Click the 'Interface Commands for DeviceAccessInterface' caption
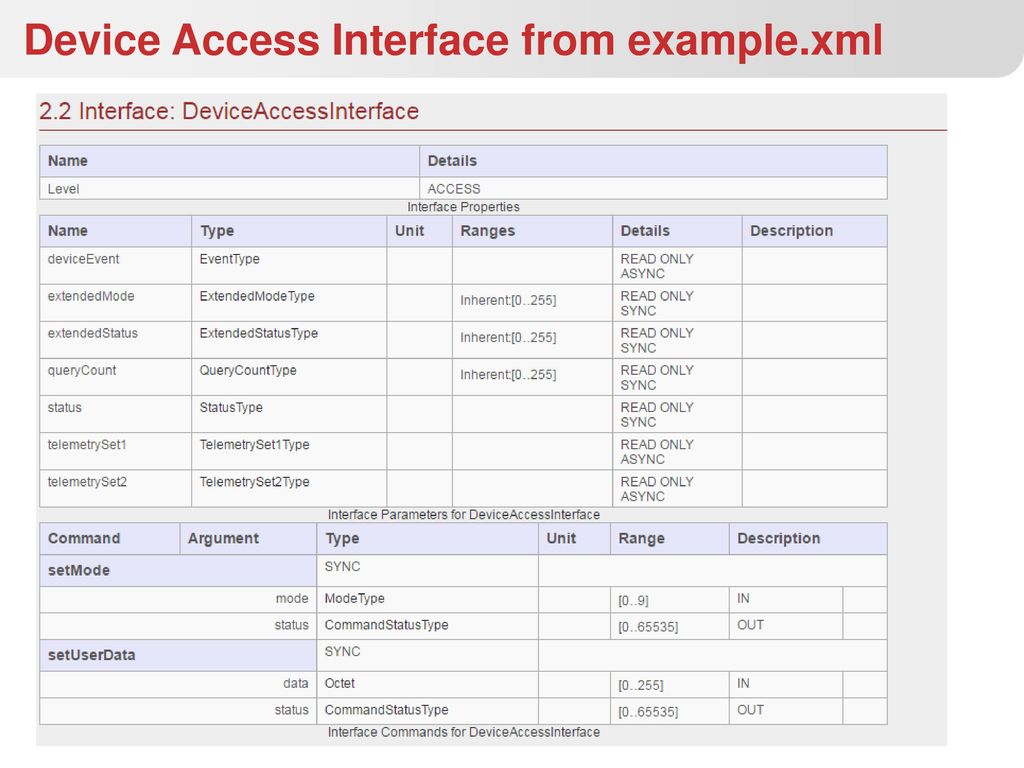Viewport: 1024px width, 768px height. [x=463, y=733]
